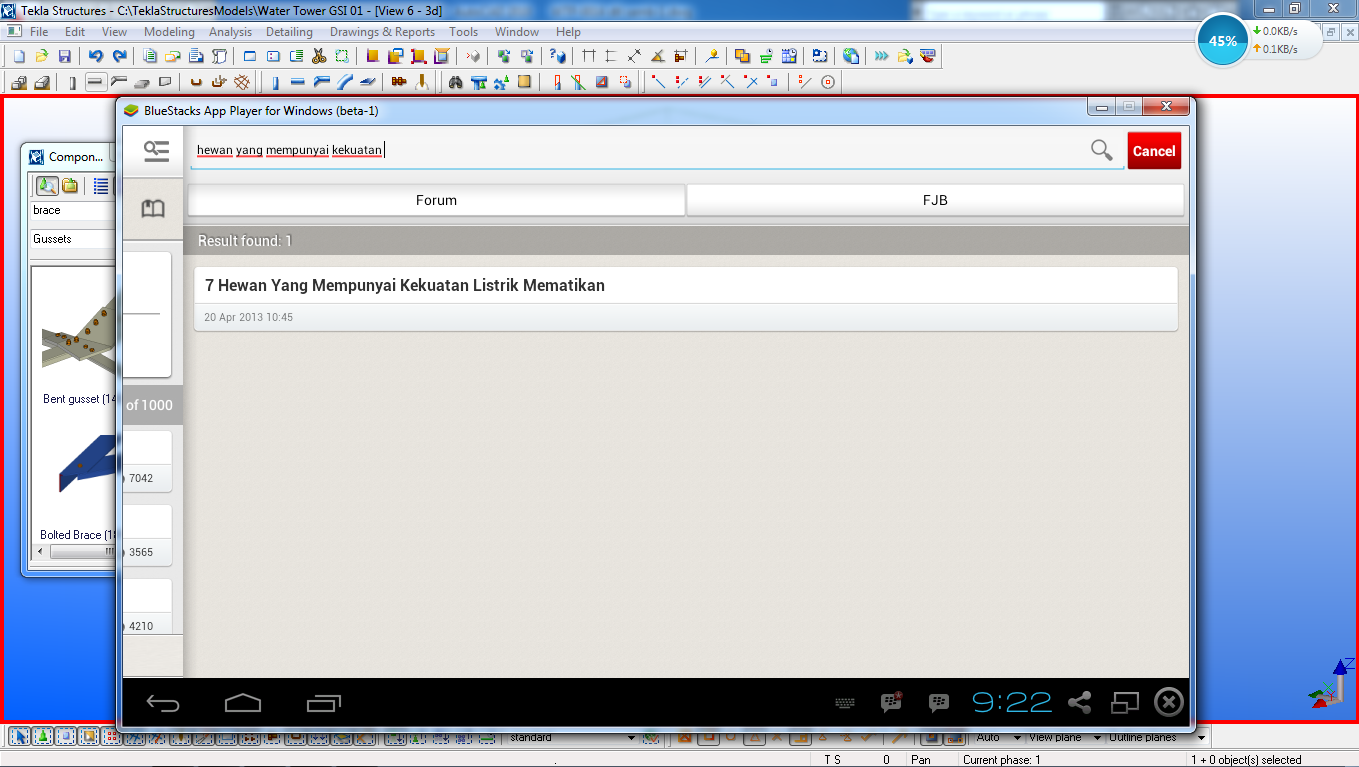This screenshot has width=1359, height=767.
Task: Click the '1 + 0 object(s) selected' status text
Action: pos(1246,760)
